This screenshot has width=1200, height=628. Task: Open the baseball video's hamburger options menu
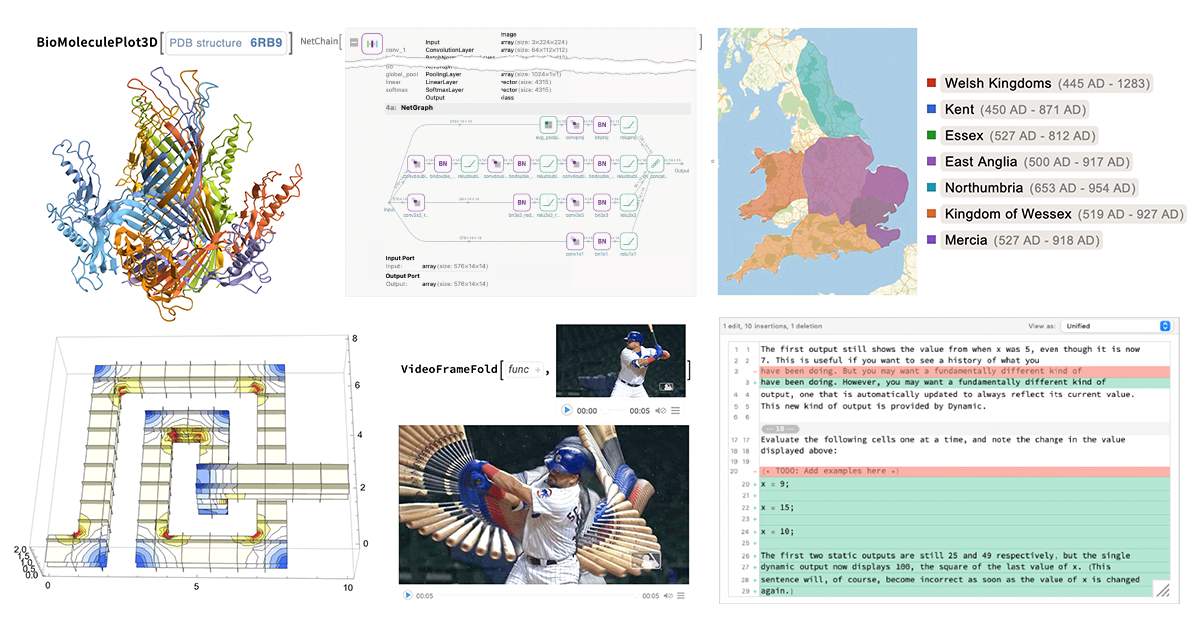pyautogui.click(x=676, y=410)
